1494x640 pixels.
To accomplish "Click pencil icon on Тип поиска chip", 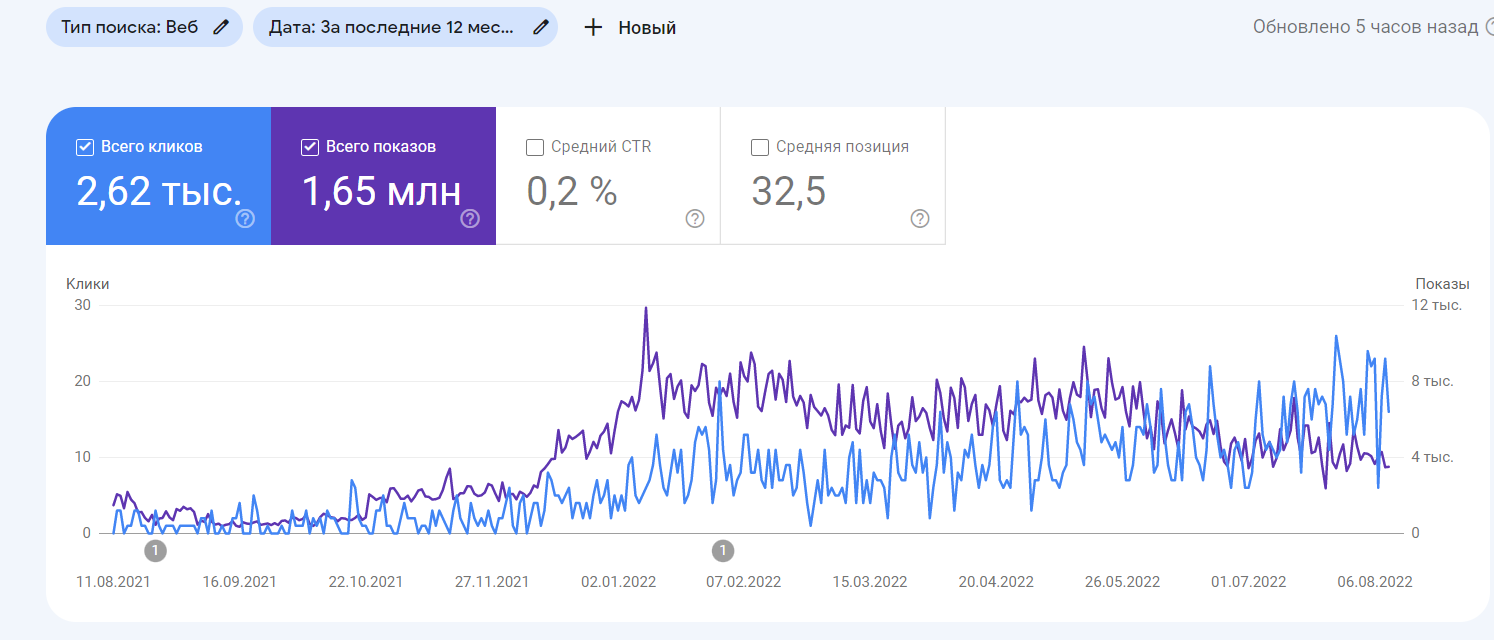I will [221, 27].
